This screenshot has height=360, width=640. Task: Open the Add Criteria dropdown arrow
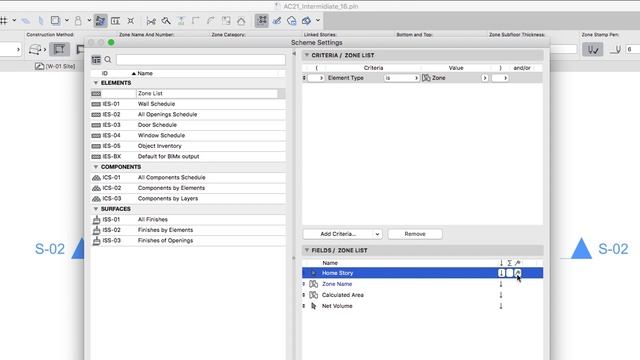coord(377,234)
